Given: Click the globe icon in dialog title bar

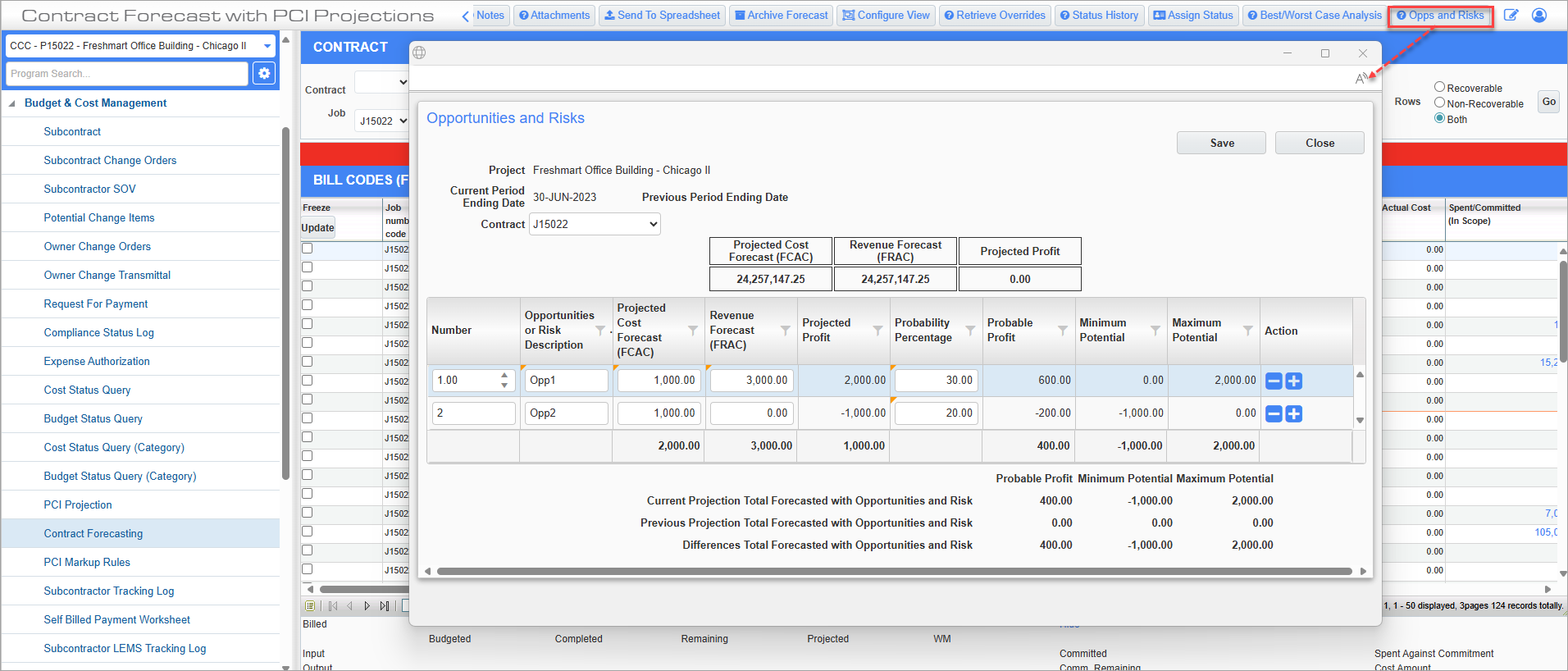Looking at the screenshot, I should coord(419,52).
